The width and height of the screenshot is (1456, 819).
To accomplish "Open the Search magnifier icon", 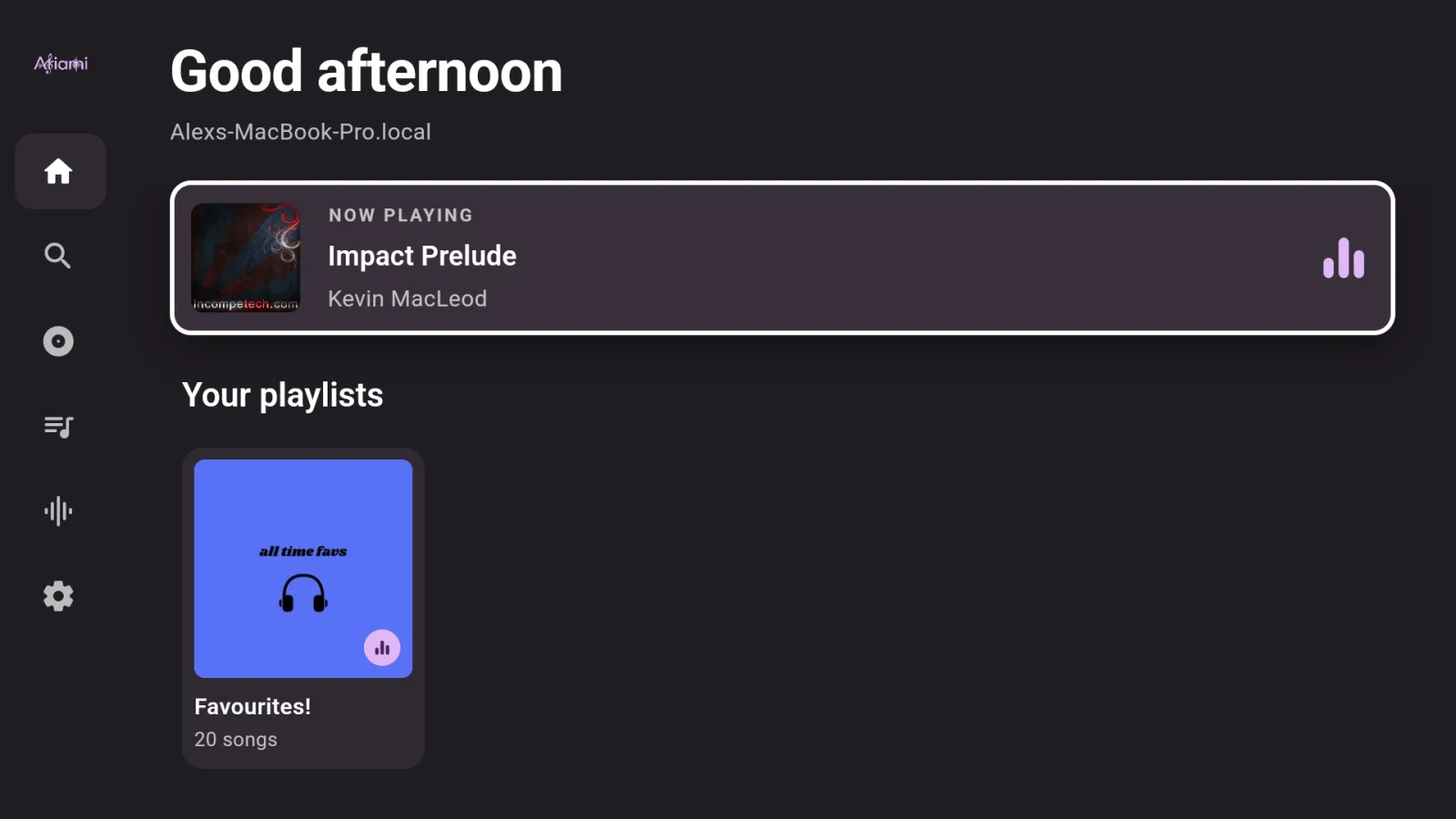I will 58,256.
